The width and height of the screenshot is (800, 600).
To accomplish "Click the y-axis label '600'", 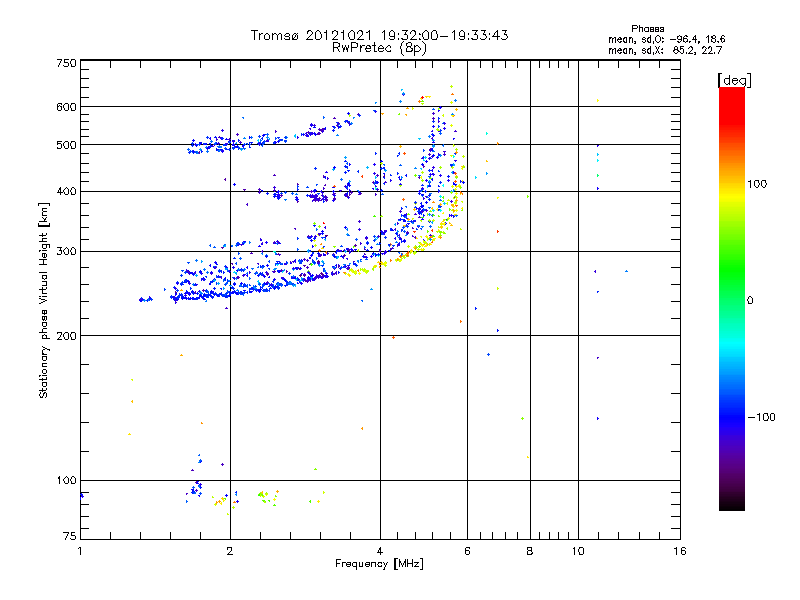I will point(66,107).
